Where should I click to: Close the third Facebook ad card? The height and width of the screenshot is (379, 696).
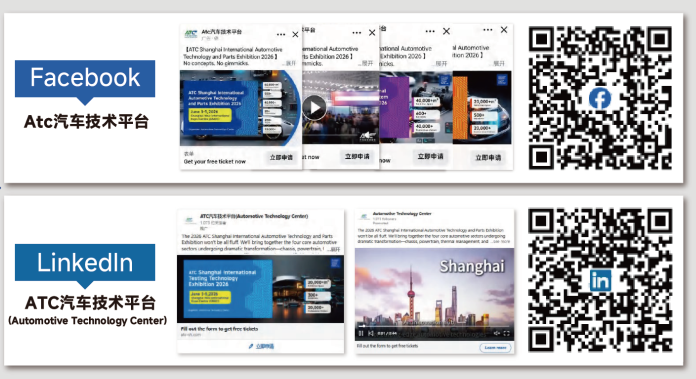[x=447, y=31]
